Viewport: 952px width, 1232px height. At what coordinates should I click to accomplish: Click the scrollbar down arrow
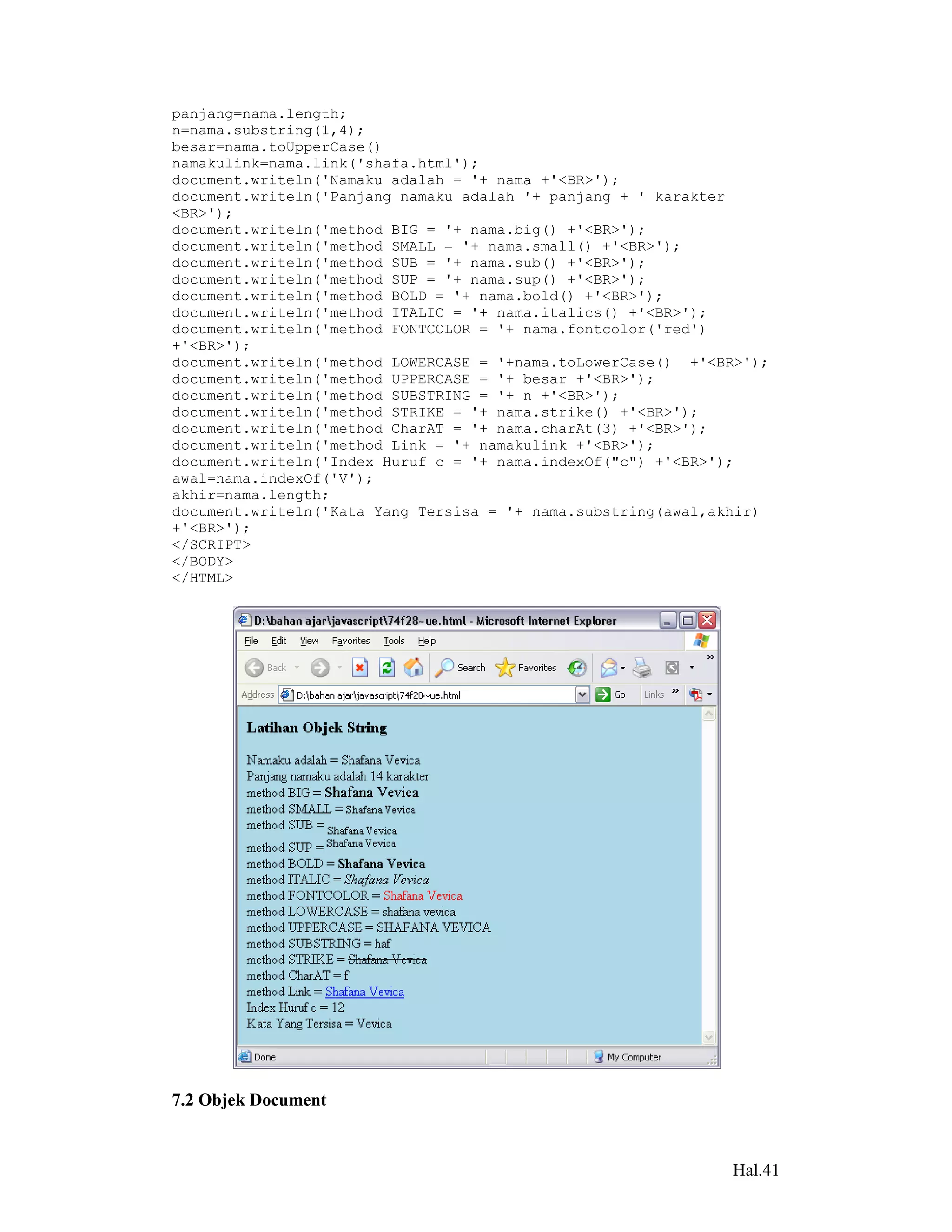point(709,1037)
